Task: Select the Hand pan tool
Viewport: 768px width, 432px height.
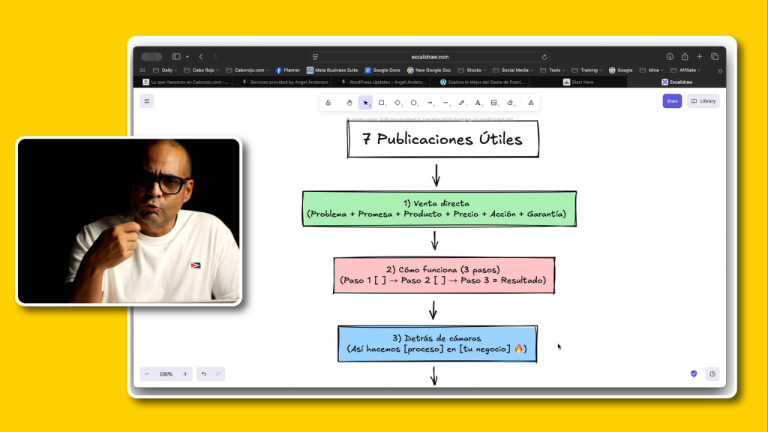Action: [349, 102]
